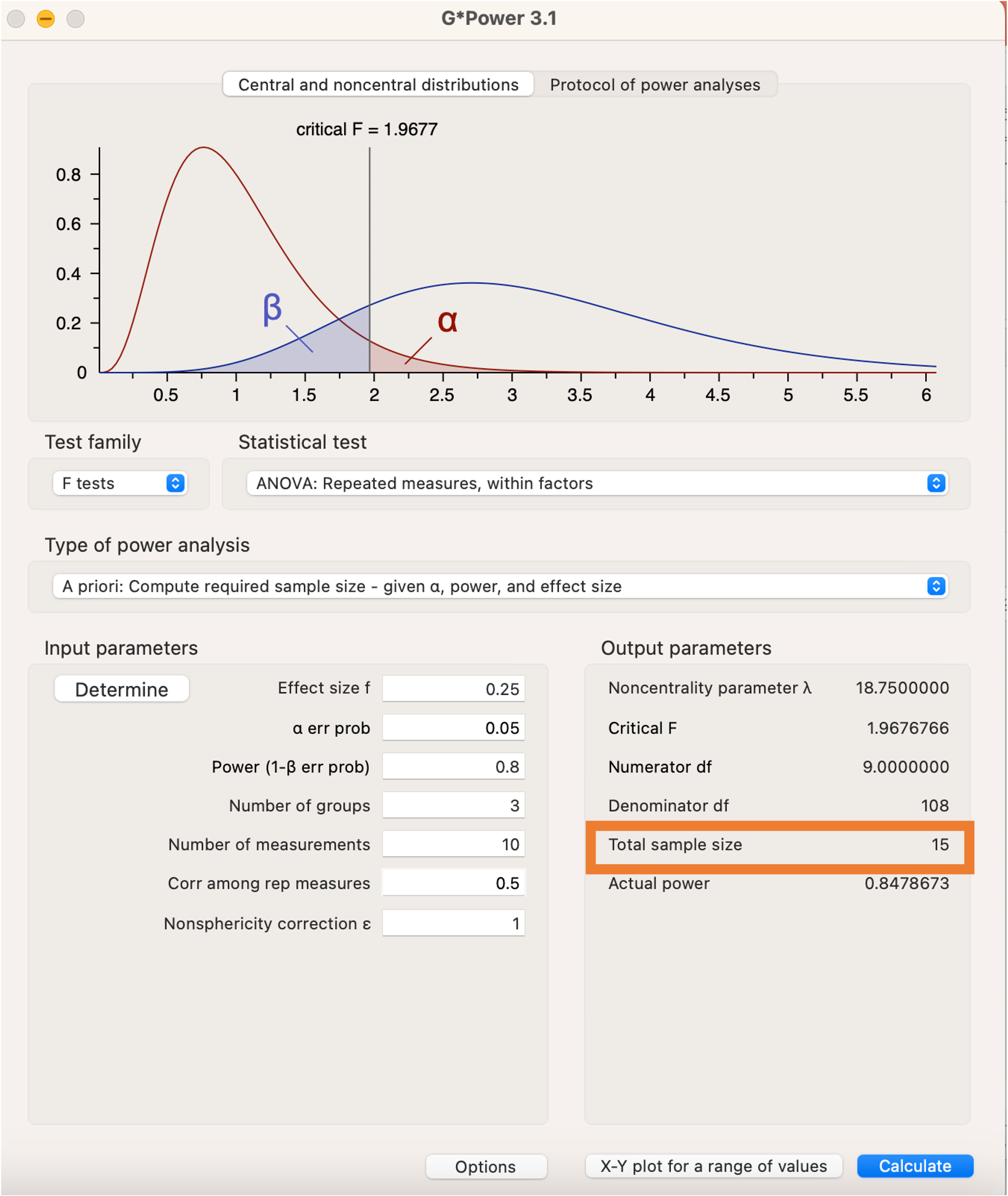Screen dimensions: 1008x1196
Task: Click the yellow minimize window button
Action: tap(46, 19)
